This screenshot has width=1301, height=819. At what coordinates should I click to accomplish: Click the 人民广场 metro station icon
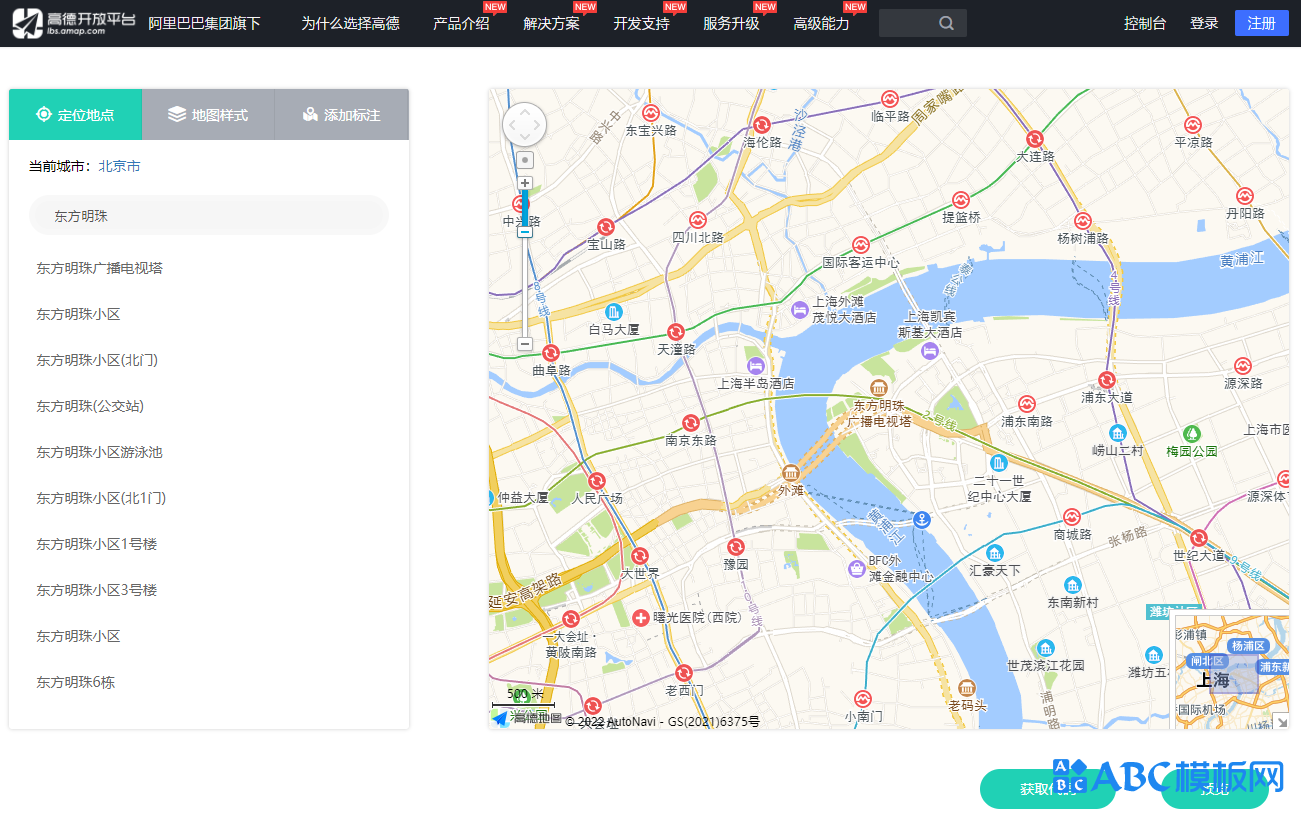click(x=597, y=481)
